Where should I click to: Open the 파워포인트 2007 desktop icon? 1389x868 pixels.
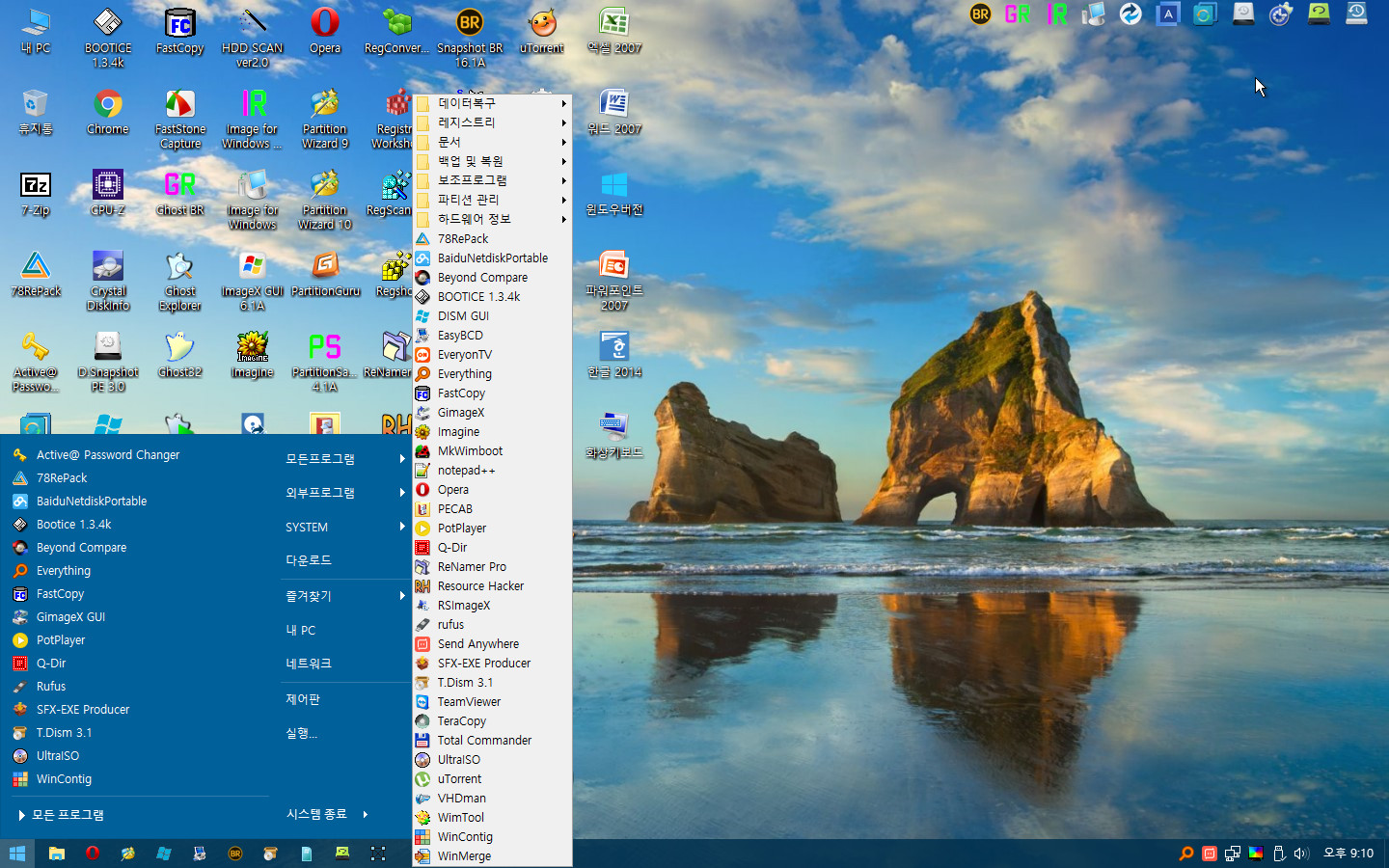pos(614,280)
